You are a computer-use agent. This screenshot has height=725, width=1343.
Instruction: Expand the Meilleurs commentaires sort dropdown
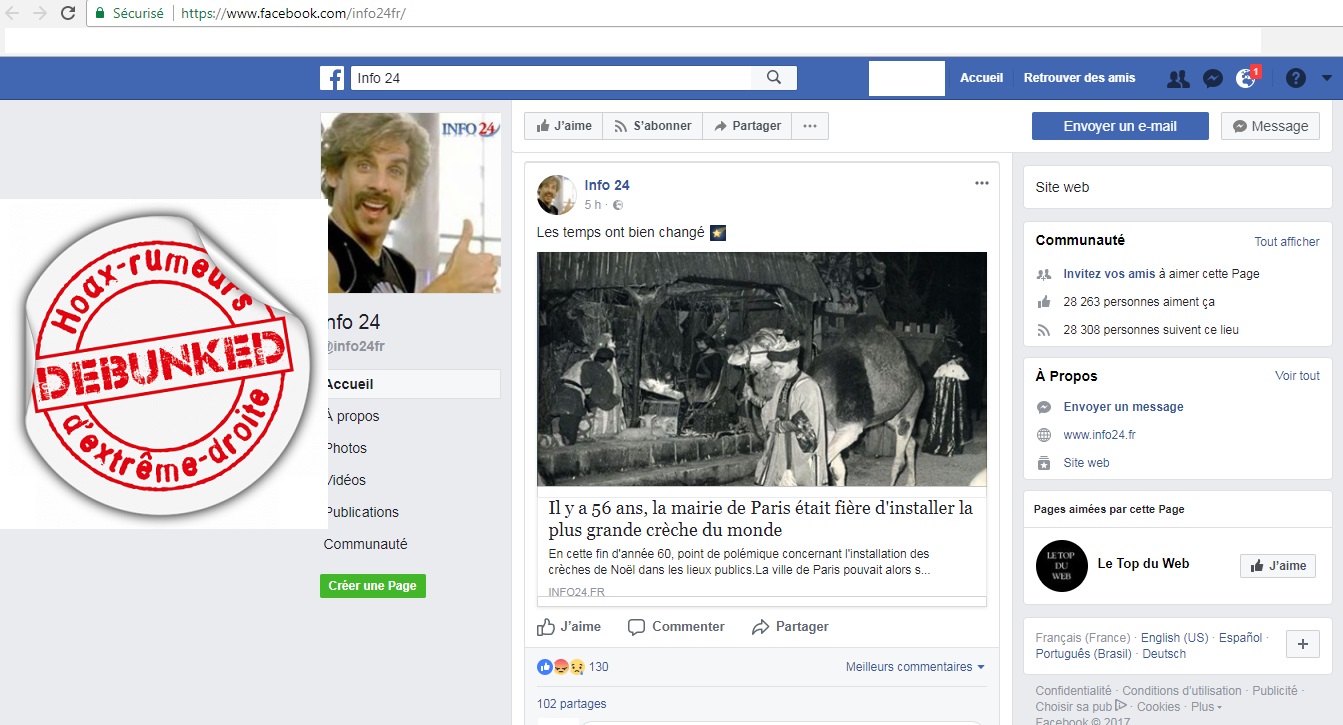tap(915, 667)
